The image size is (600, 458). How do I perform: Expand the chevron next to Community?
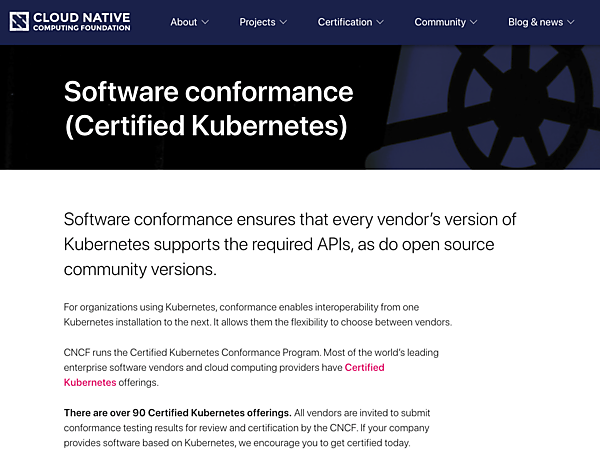(473, 22)
